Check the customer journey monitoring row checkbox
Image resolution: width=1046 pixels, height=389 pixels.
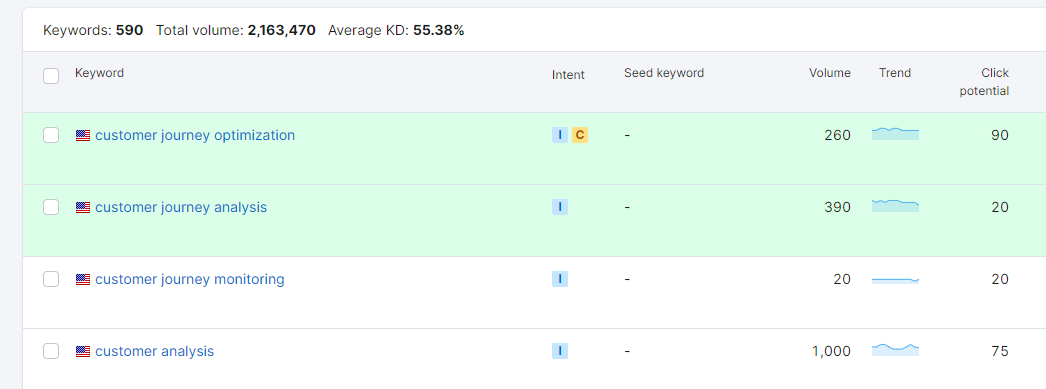point(51,280)
